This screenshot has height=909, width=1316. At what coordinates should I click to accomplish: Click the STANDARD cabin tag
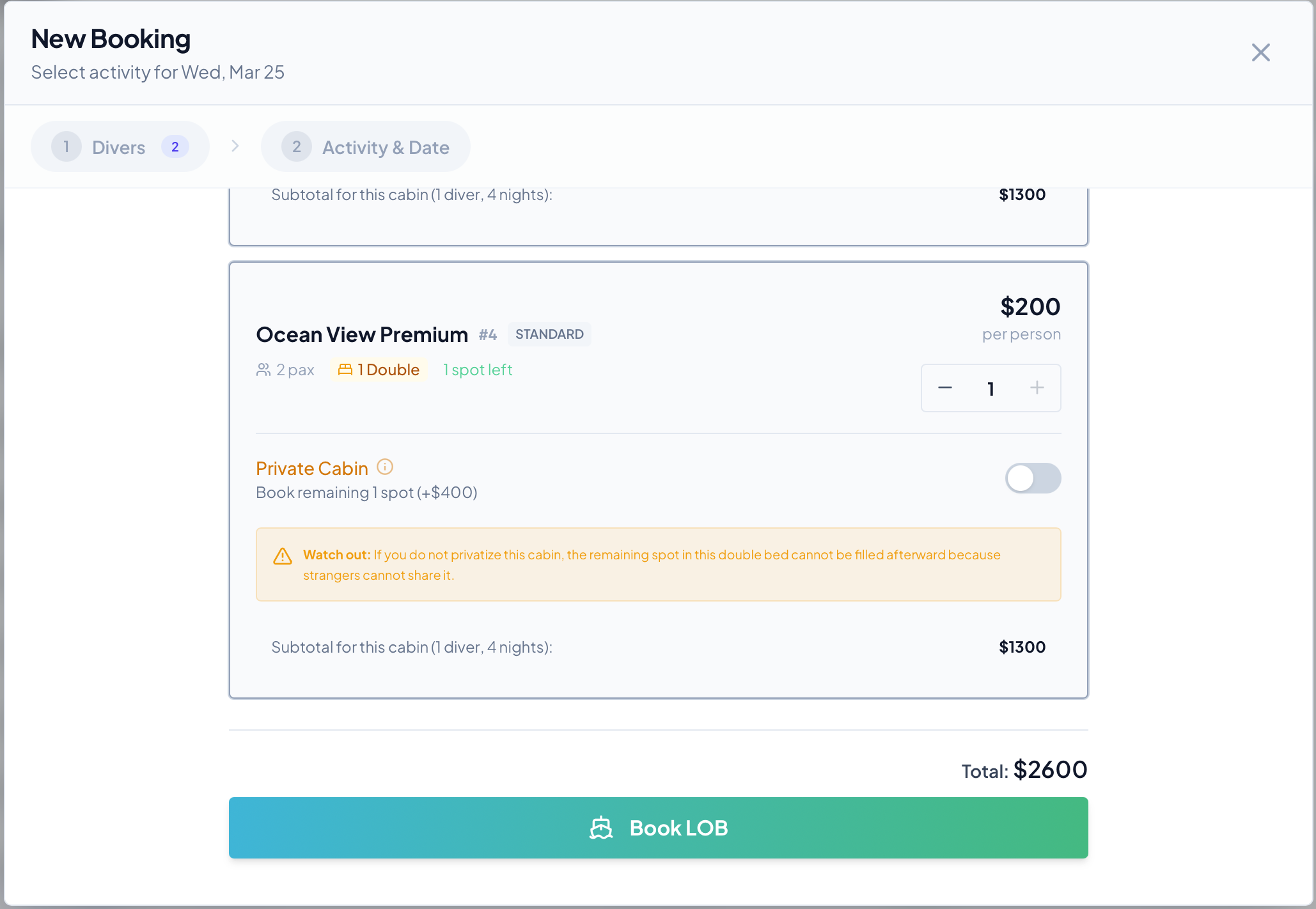tap(549, 334)
